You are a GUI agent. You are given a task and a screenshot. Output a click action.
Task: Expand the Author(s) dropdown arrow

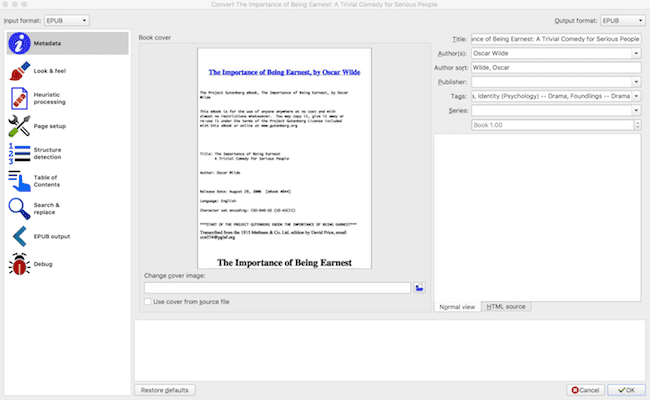[636, 53]
